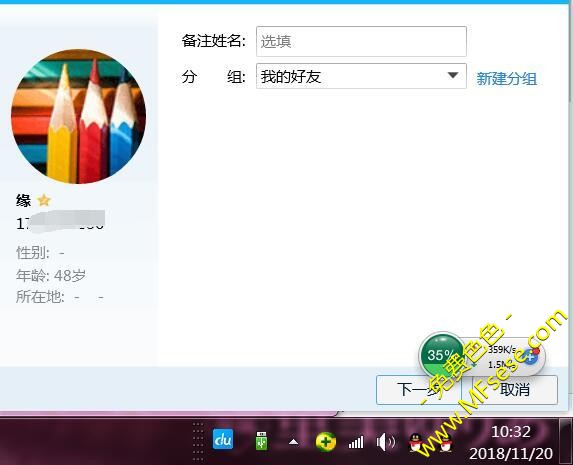Click the 下一步 button
Viewport: 573px width, 465px height.
click(x=418, y=390)
